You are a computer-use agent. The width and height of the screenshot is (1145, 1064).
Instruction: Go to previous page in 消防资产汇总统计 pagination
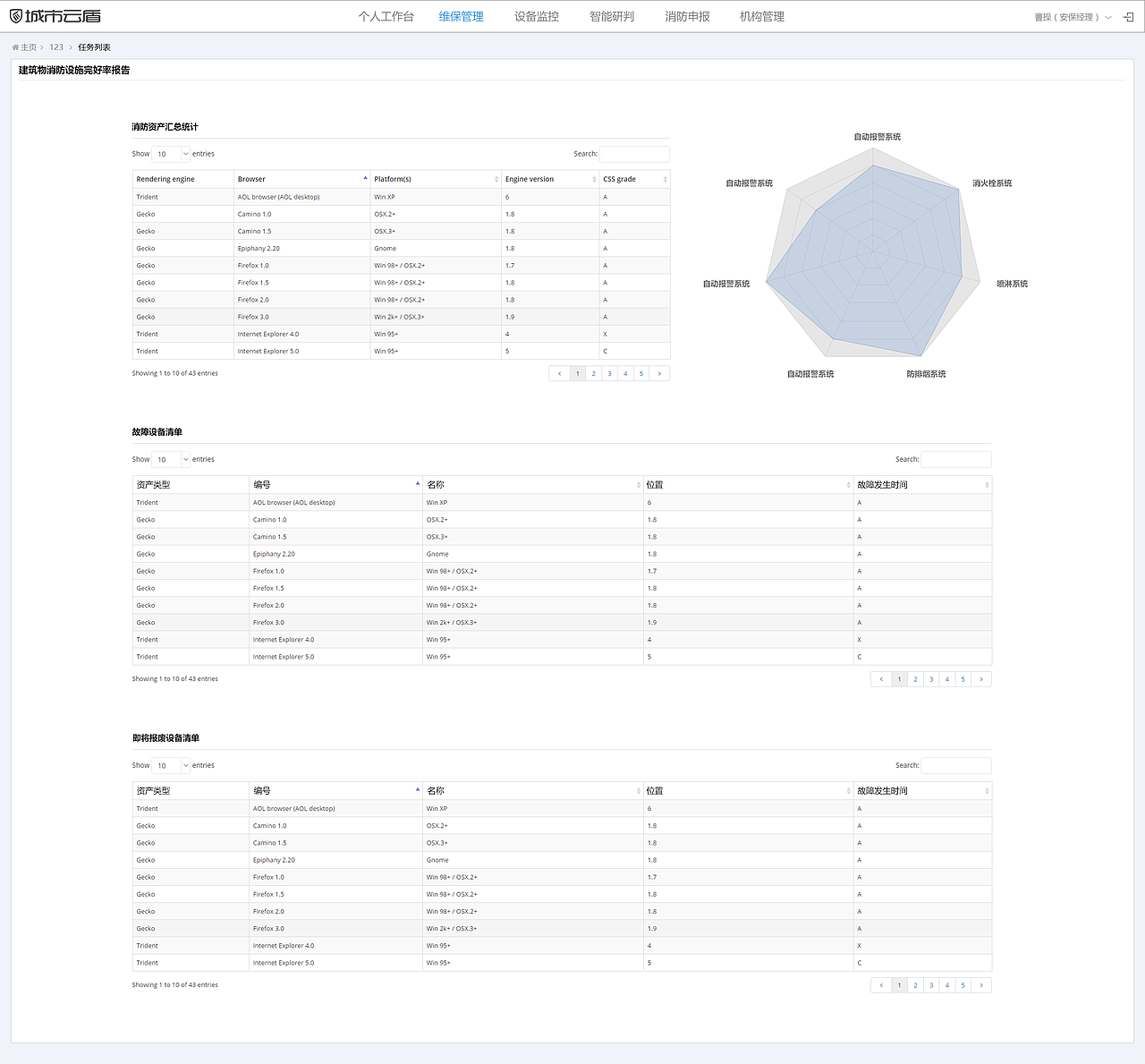pyautogui.click(x=560, y=374)
